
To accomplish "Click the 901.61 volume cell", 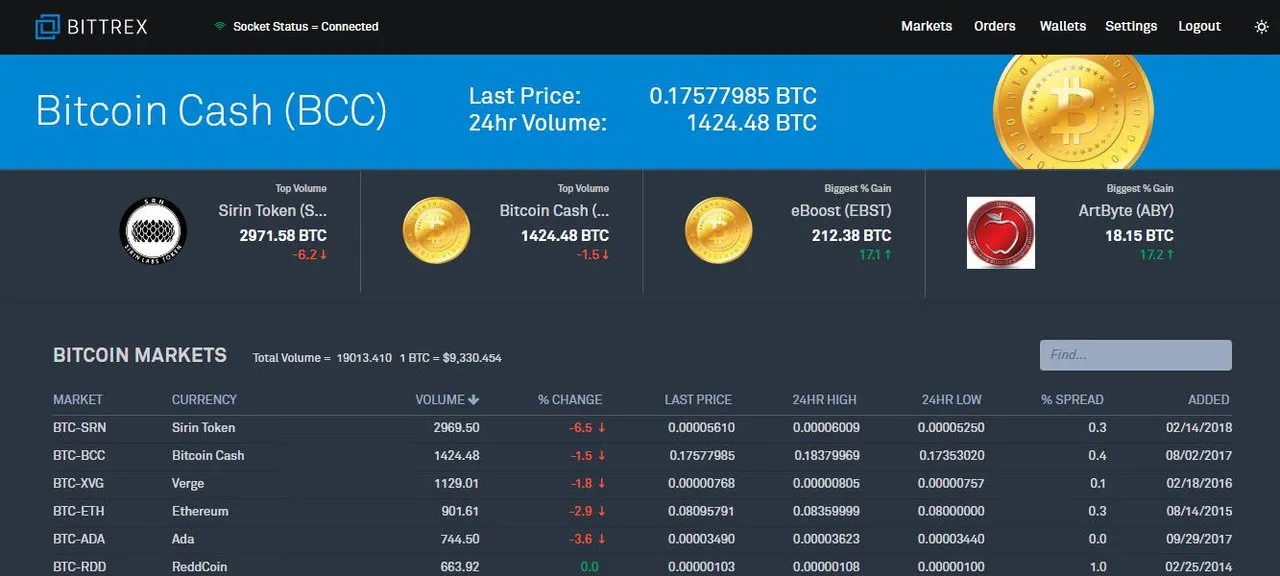I will [x=461, y=511].
